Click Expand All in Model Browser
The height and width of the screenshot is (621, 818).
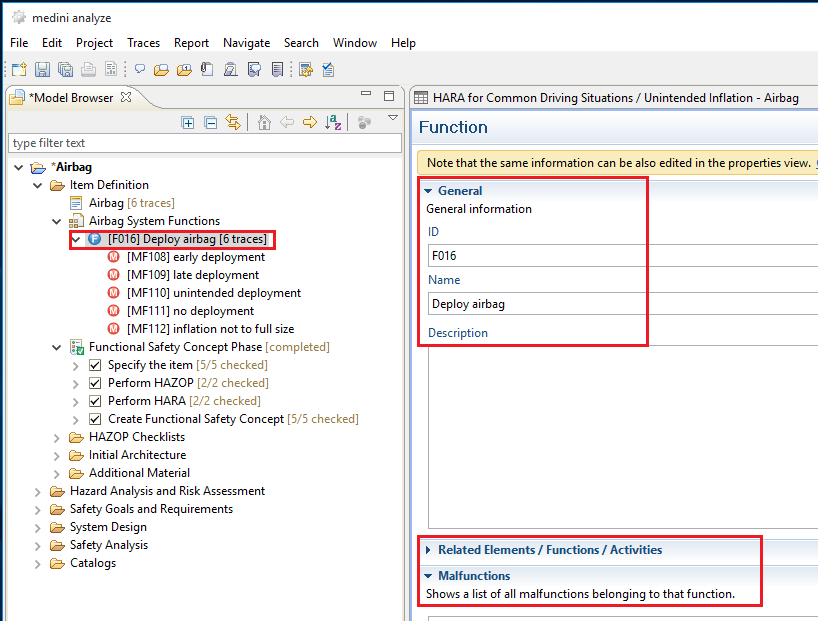pos(187,122)
